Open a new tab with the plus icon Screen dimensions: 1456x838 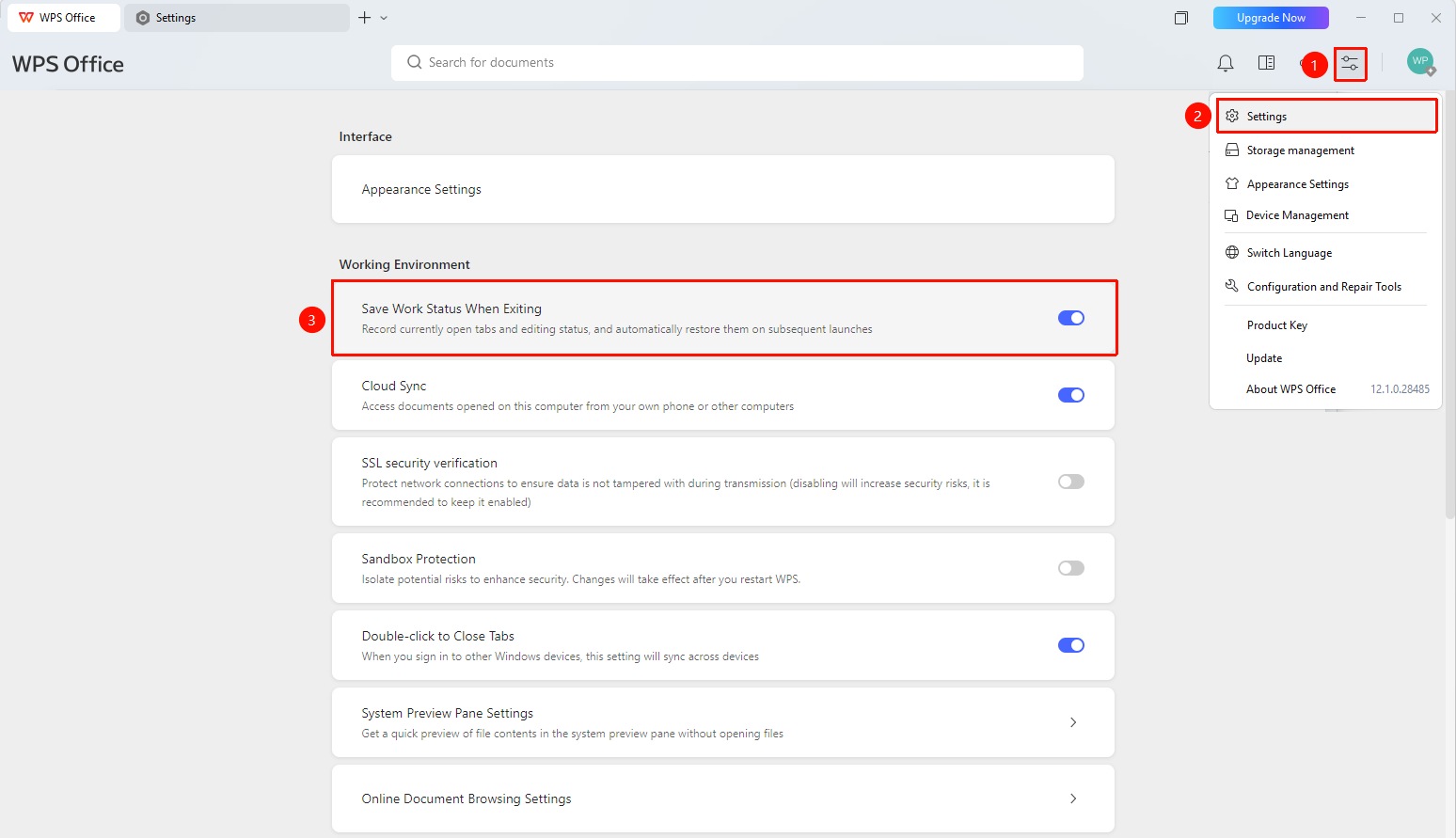(x=364, y=18)
